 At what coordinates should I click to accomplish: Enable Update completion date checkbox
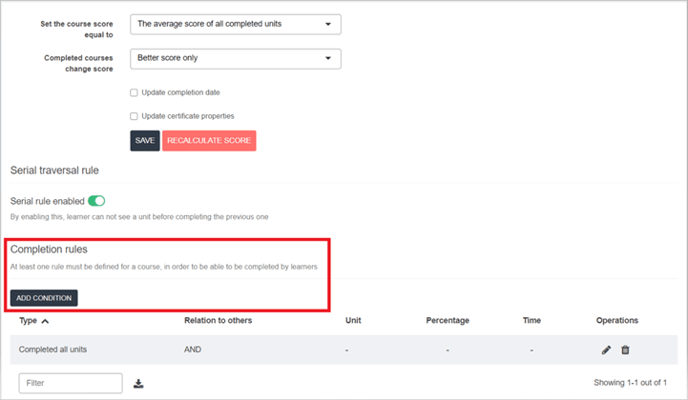[134, 93]
